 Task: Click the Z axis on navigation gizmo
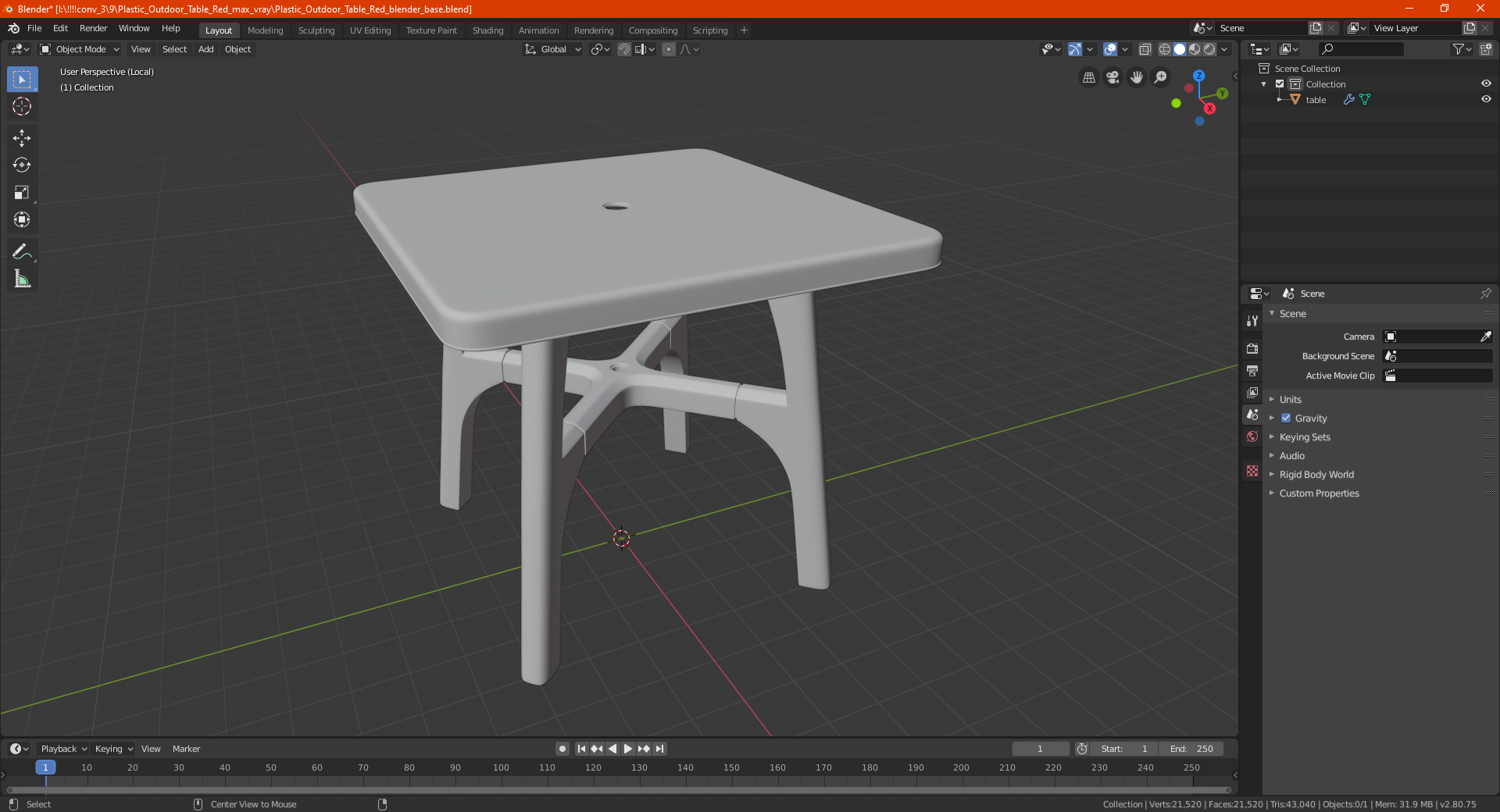click(x=1198, y=76)
